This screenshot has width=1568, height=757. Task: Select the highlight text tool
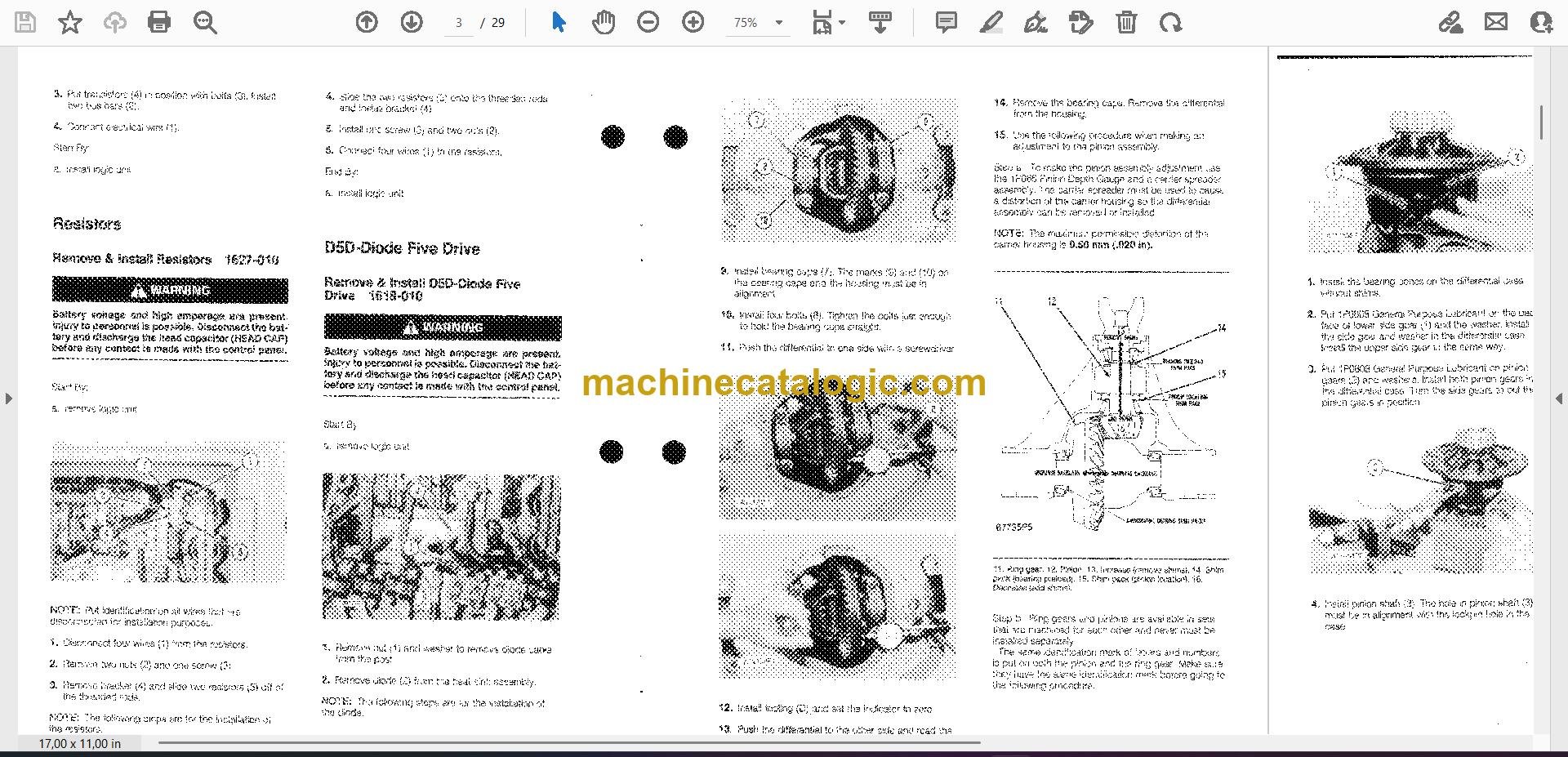tap(991, 23)
